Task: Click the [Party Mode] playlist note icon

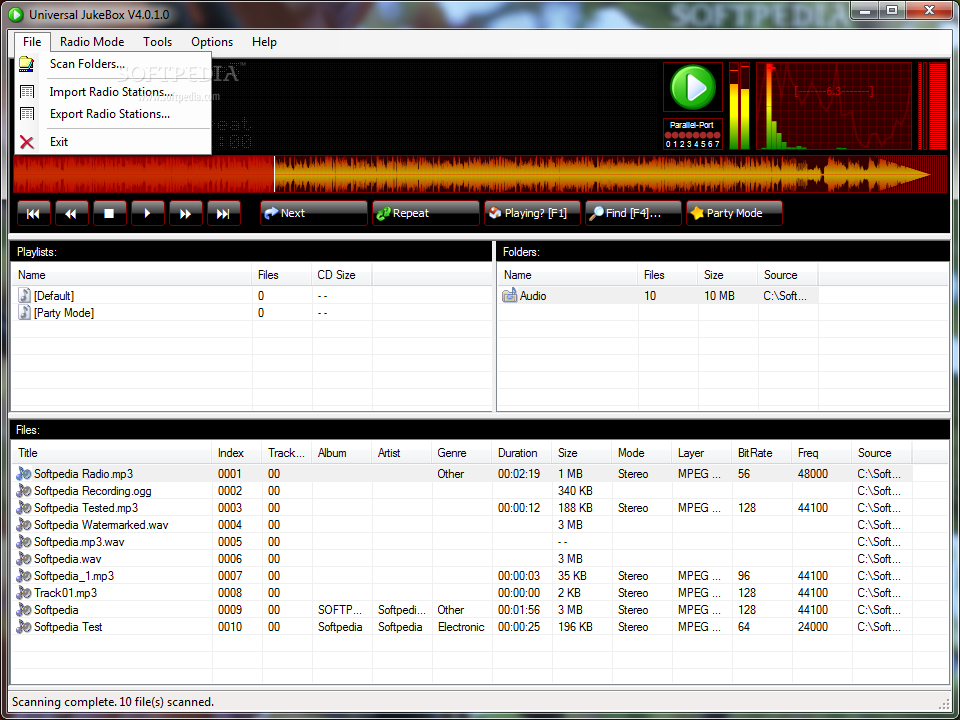Action: click(24, 313)
